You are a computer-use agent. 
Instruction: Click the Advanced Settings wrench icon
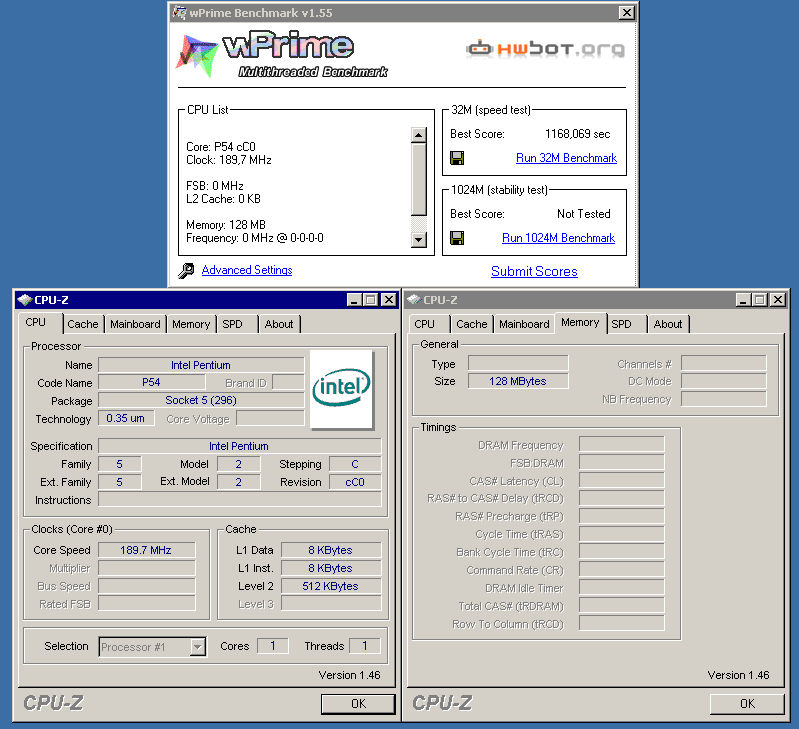coord(186,270)
